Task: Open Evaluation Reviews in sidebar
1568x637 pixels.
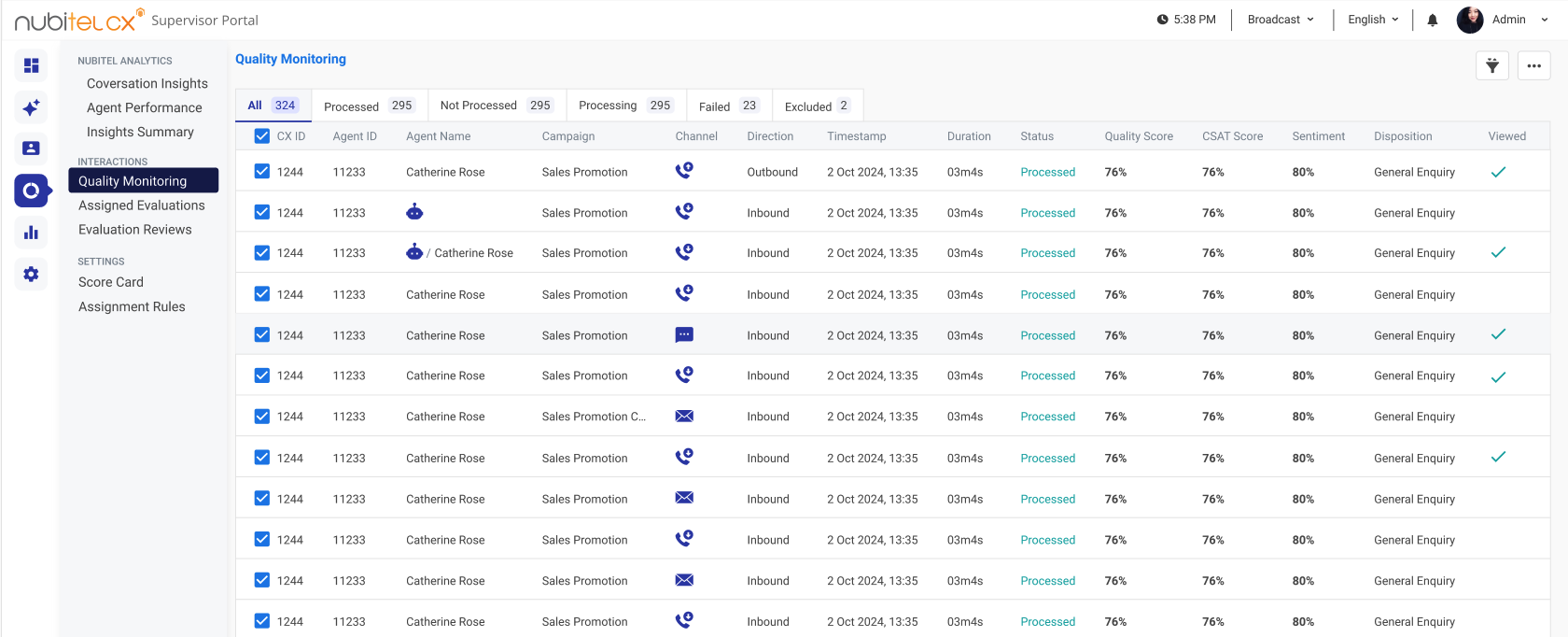Action: point(135,230)
